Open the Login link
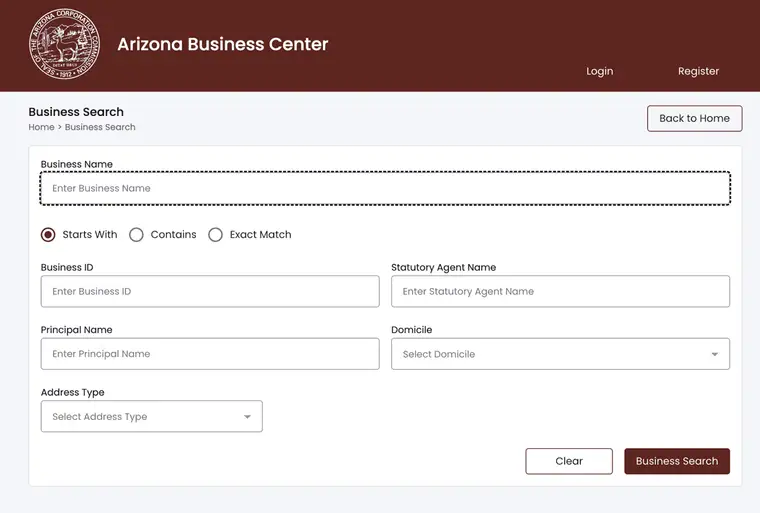760x513 pixels. click(600, 71)
